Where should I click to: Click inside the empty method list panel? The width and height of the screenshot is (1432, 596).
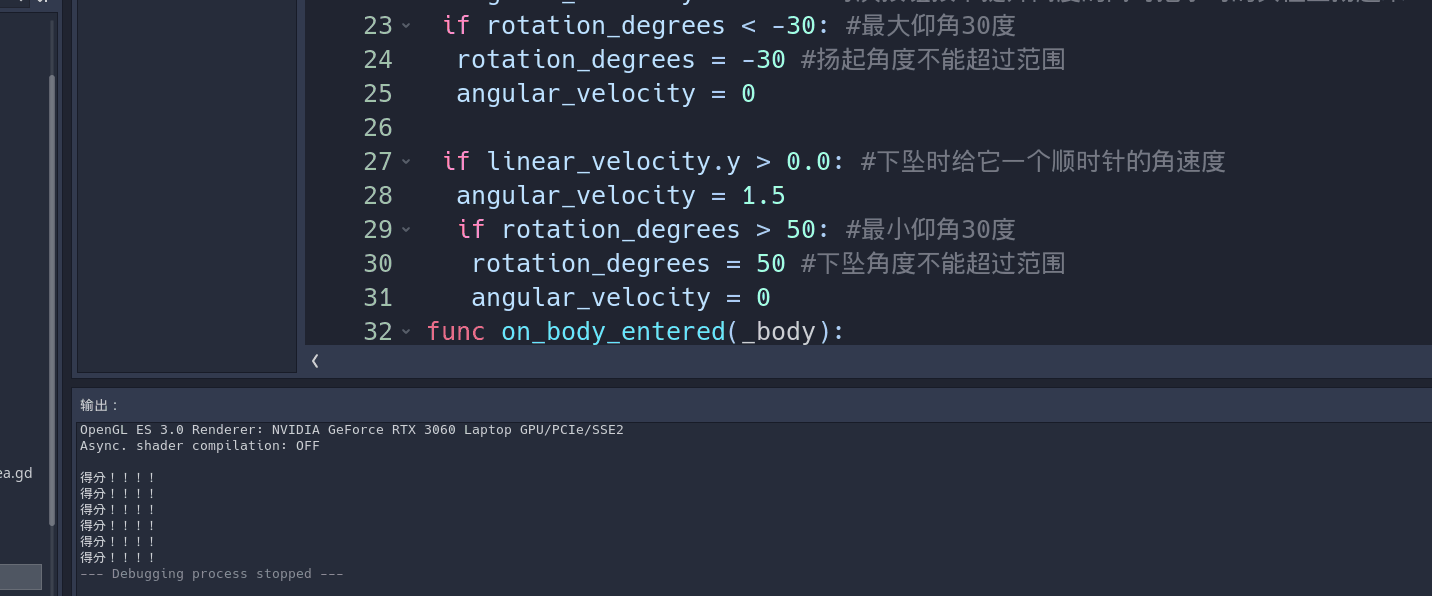point(187,200)
